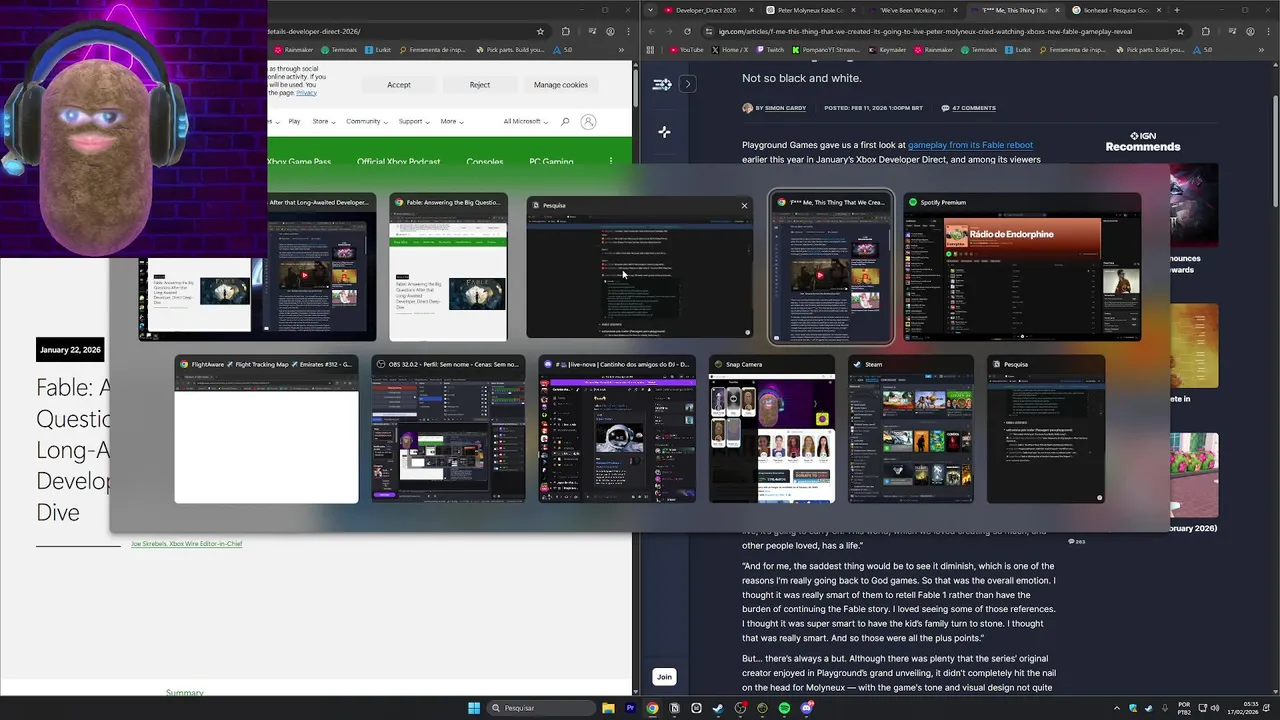
Task: Bookmark the IGN article with star icon
Action: (1180, 31)
